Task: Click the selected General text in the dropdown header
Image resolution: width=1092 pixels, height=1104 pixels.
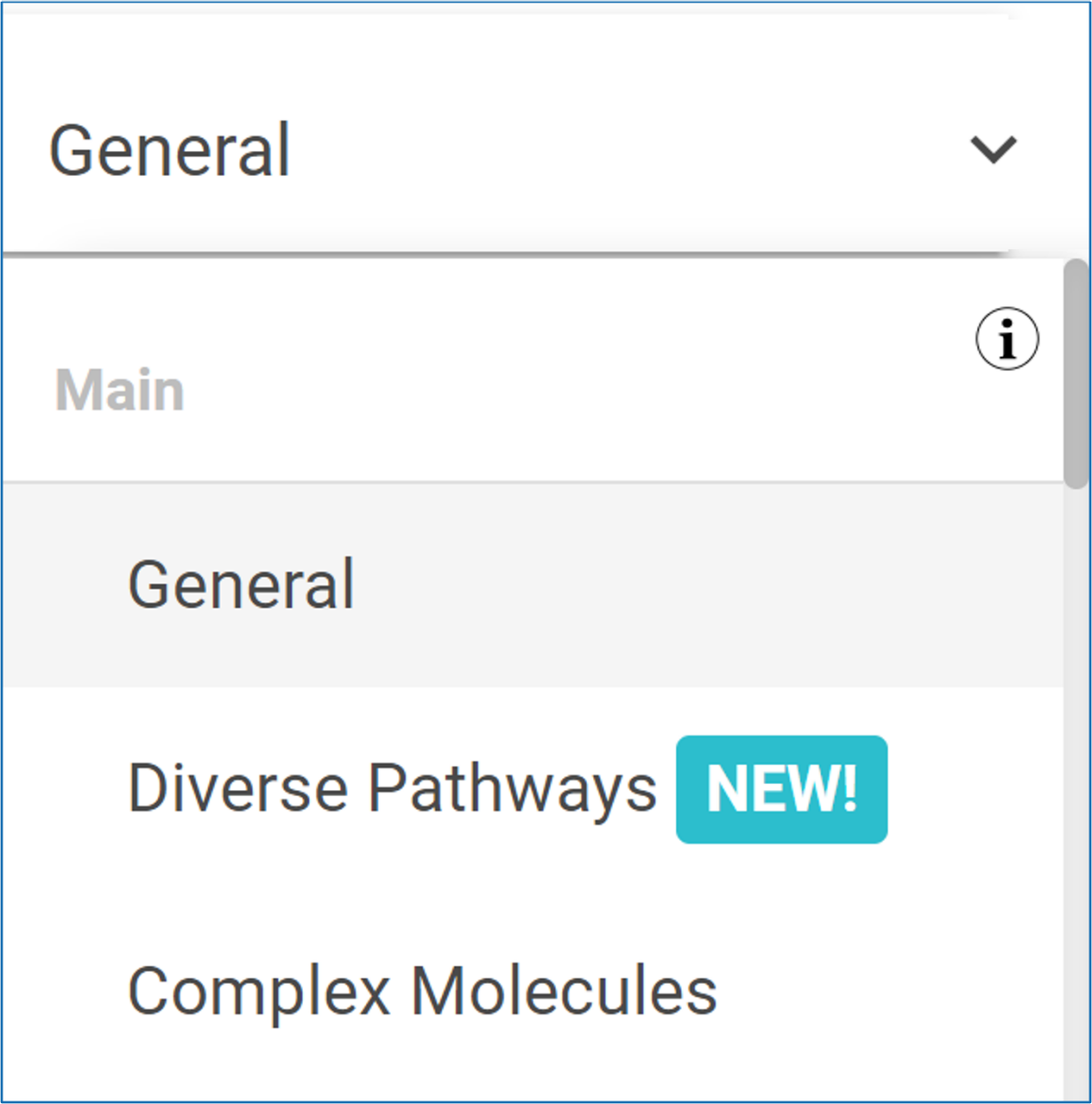Action: 170,150
